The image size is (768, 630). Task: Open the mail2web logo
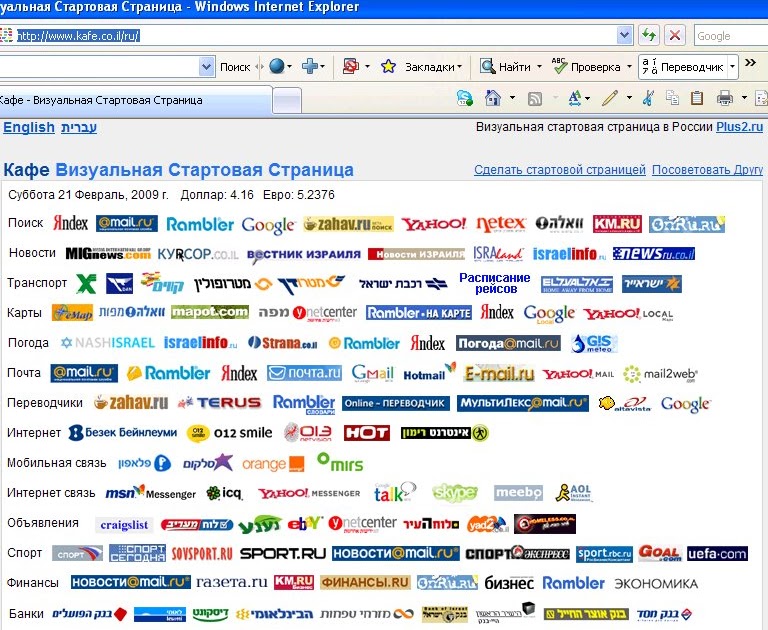click(x=660, y=374)
